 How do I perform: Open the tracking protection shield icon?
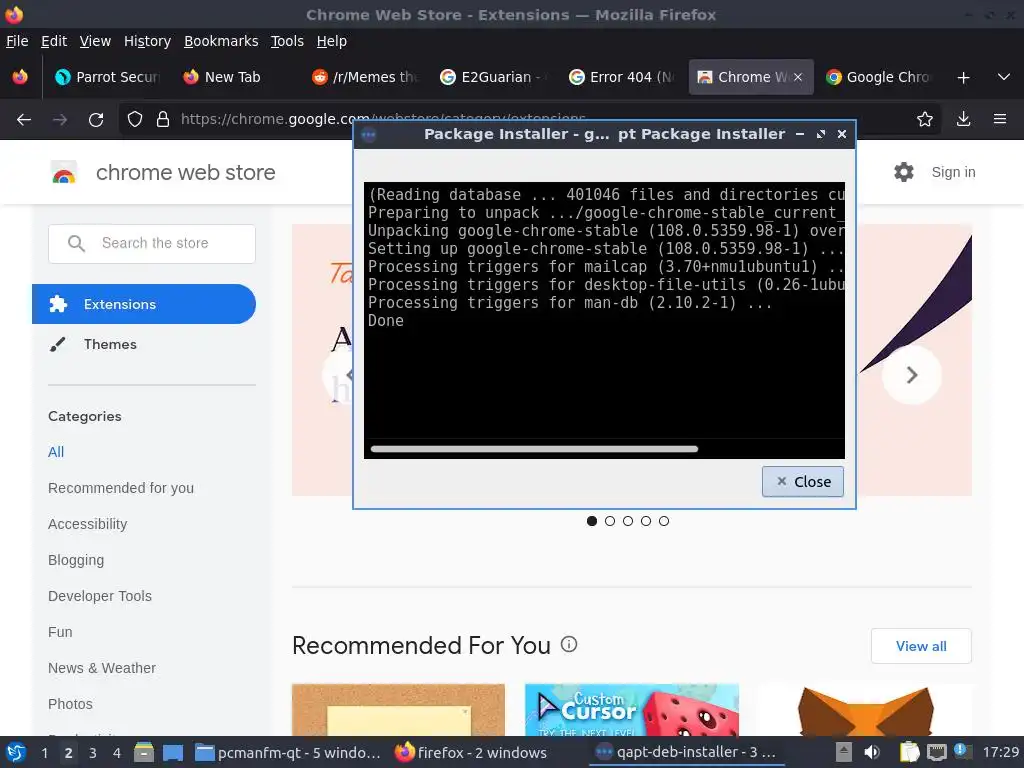[135, 120]
